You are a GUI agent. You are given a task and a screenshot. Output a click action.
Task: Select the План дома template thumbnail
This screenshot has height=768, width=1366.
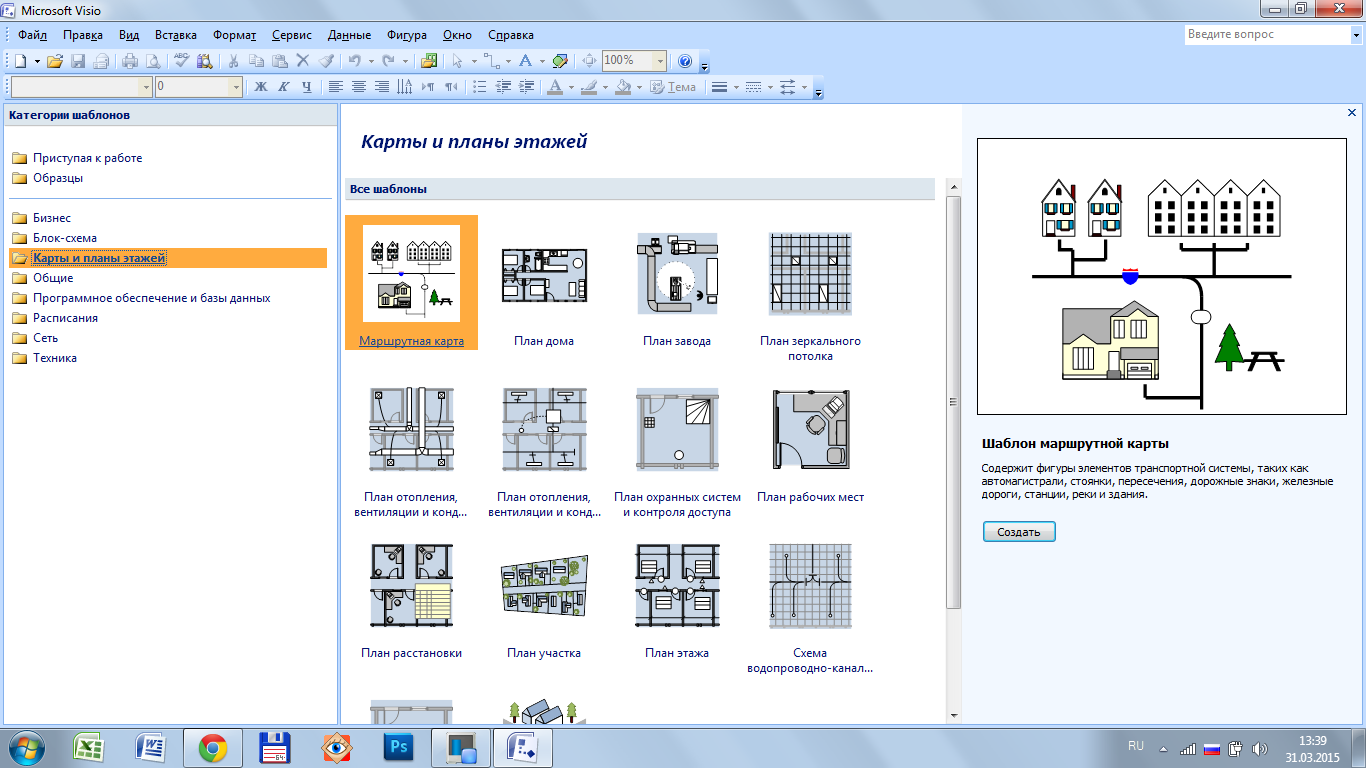coord(544,274)
